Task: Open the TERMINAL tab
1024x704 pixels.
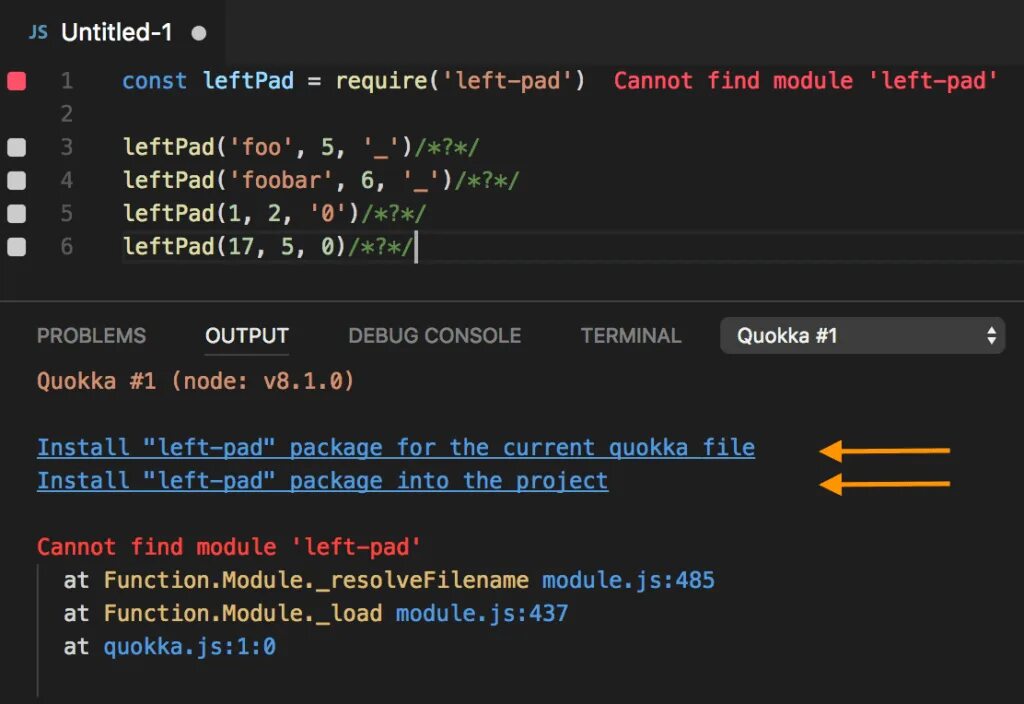Action: 632,336
